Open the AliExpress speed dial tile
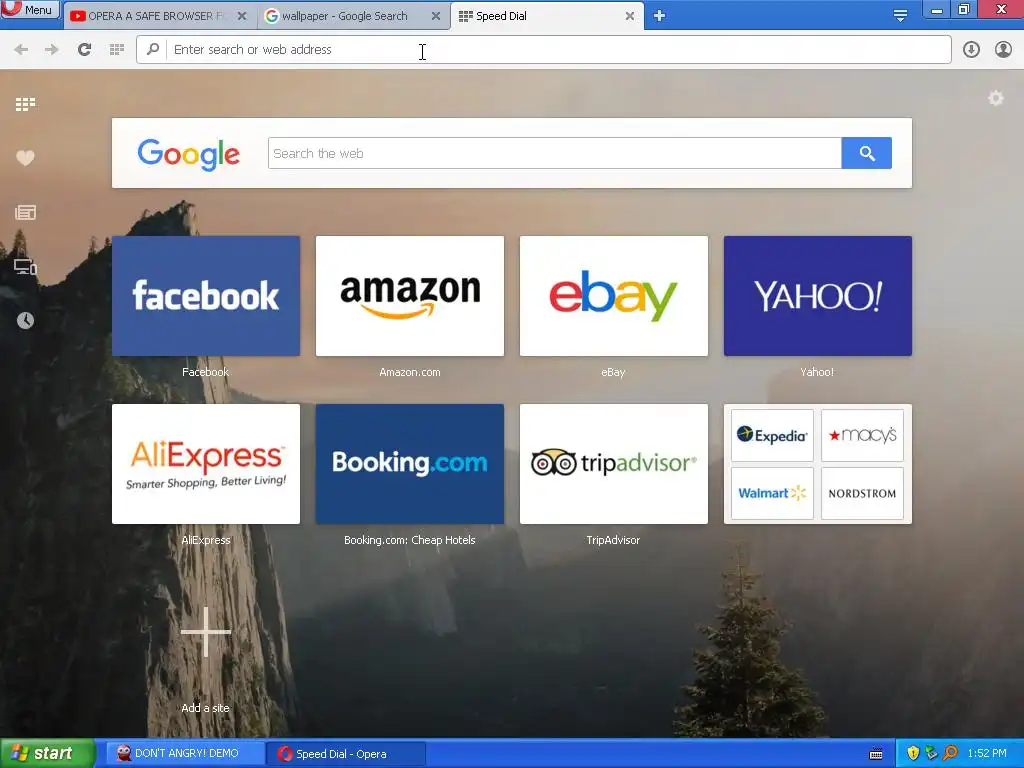1024x768 pixels. [x=206, y=464]
